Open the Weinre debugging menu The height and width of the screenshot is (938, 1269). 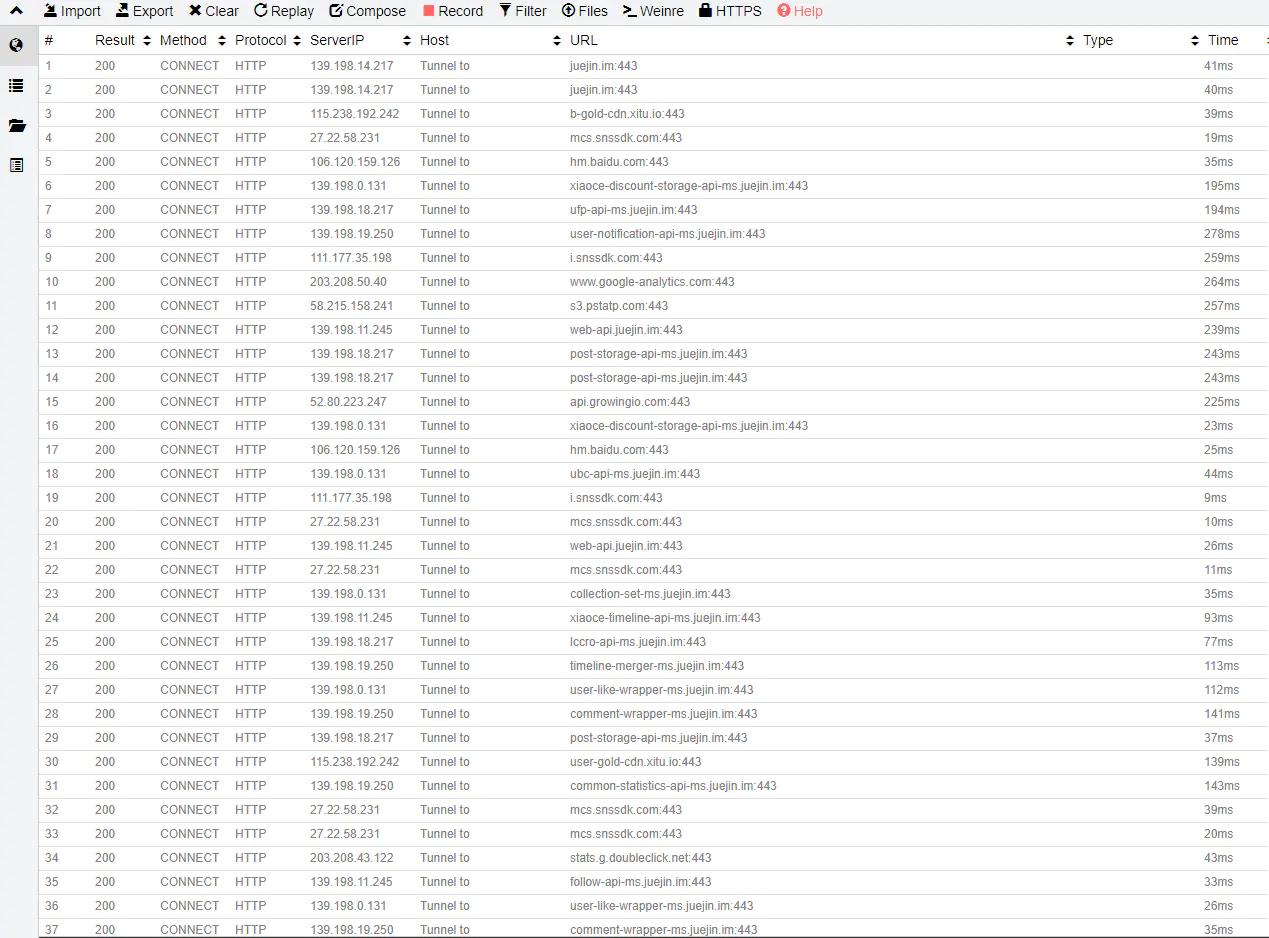pos(653,11)
